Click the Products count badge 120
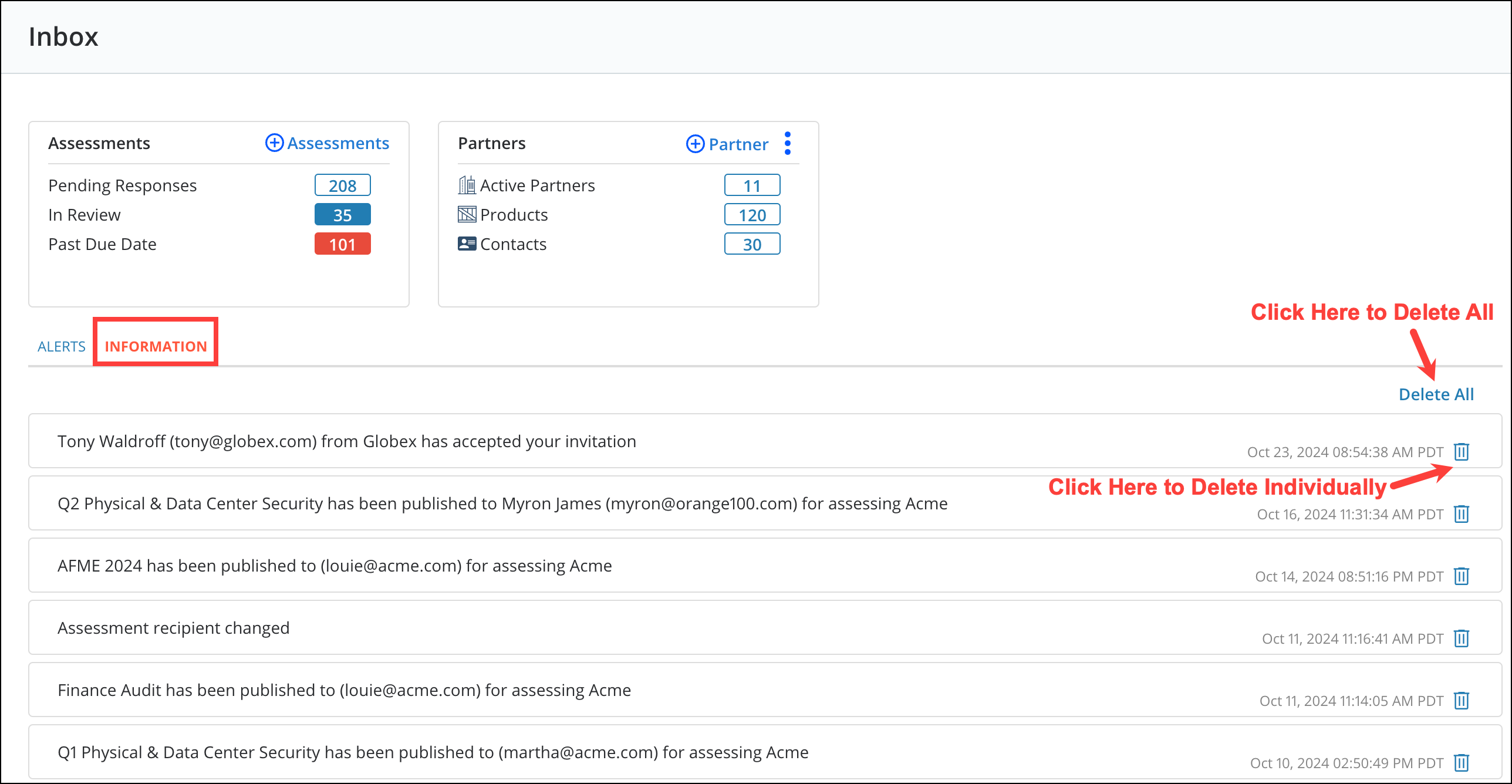This screenshot has height=784, width=1512. point(752,214)
